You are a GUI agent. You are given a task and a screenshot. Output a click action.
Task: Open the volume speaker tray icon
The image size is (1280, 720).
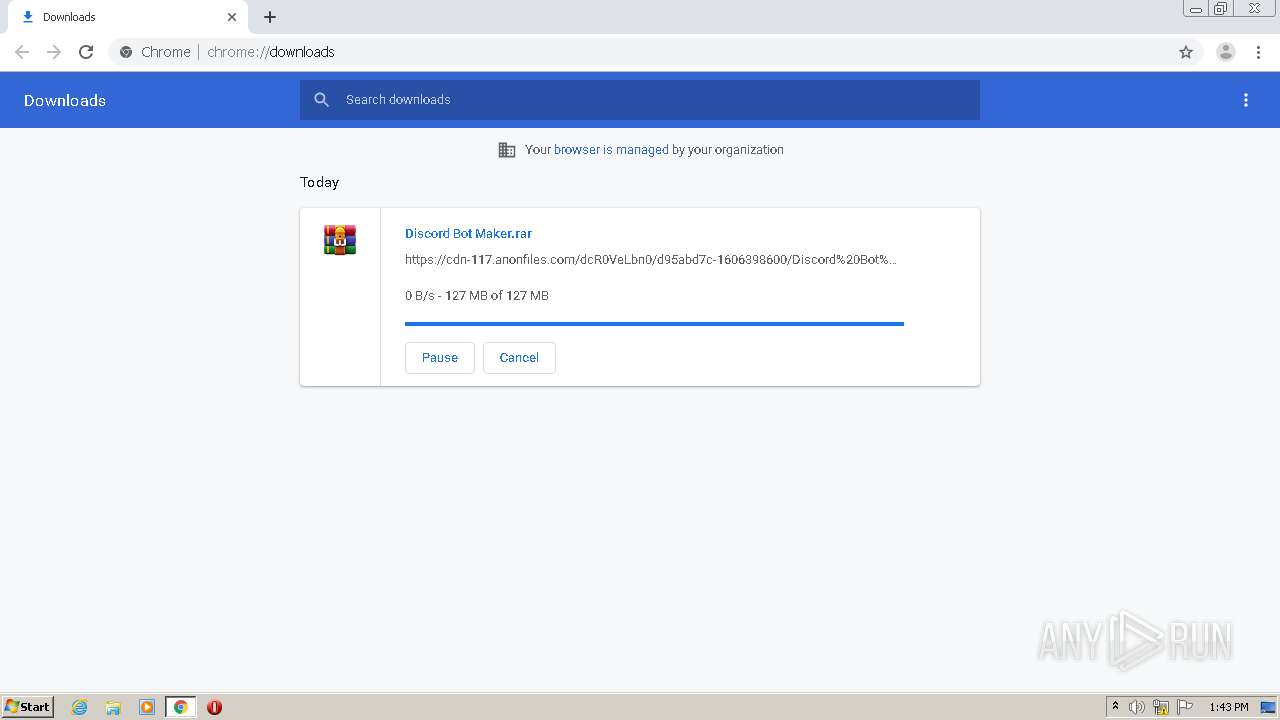(x=1137, y=707)
